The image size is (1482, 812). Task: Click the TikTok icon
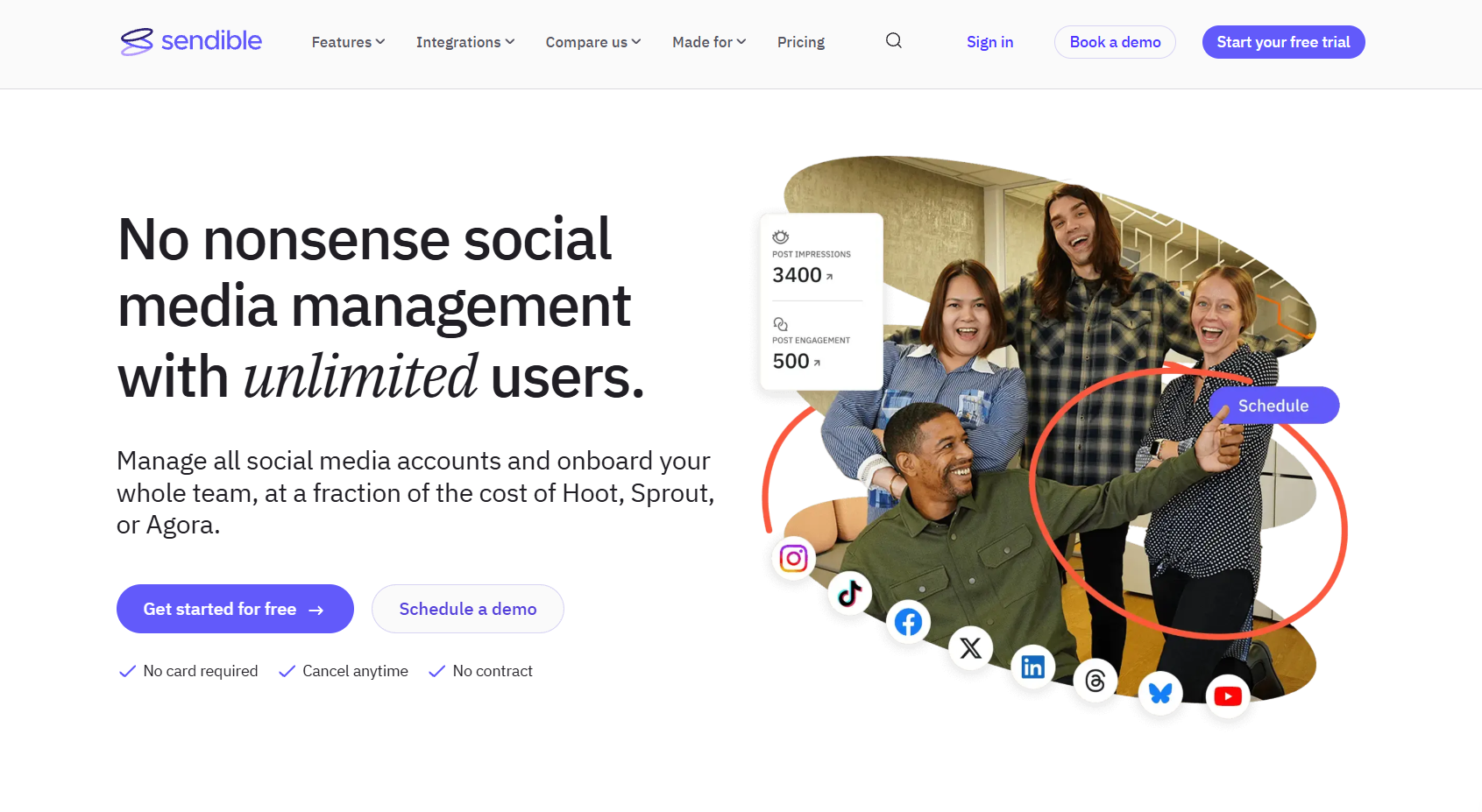[850, 593]
